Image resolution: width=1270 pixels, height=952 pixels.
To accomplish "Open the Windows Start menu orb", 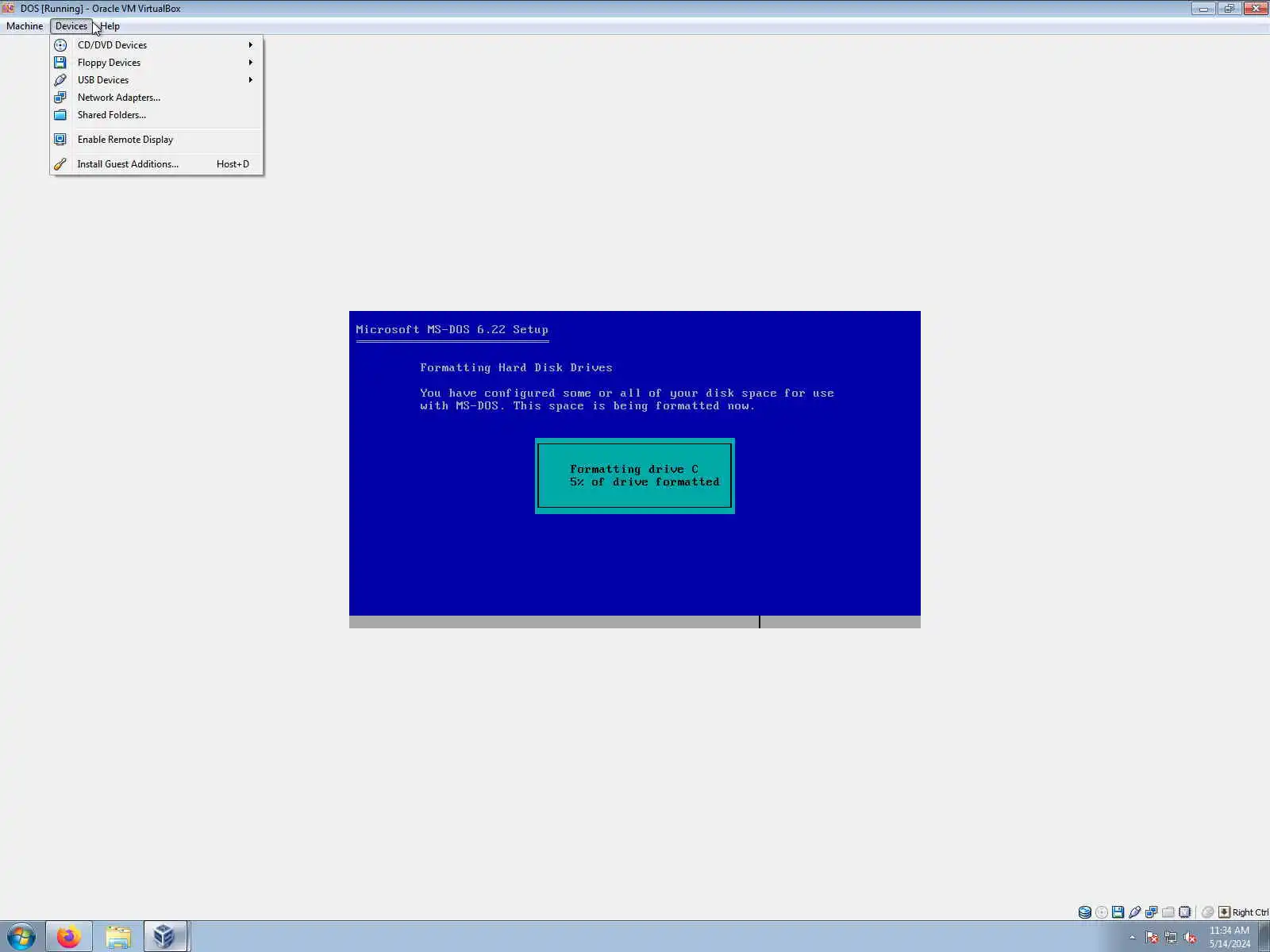I will click(21, 937).
